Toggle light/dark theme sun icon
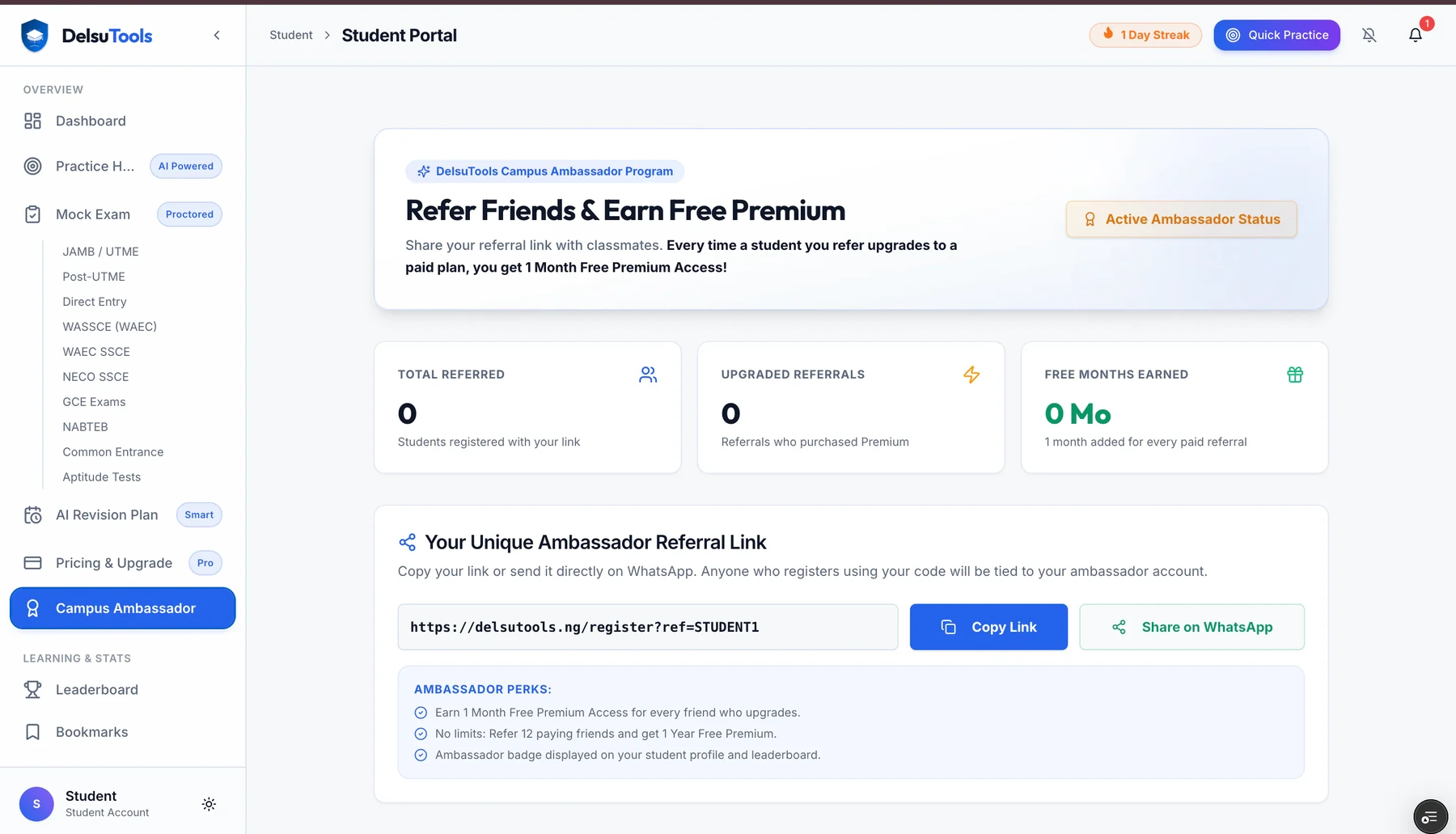Image resolution: width=1456 pixels, height=834 pixels. [209, 804]
